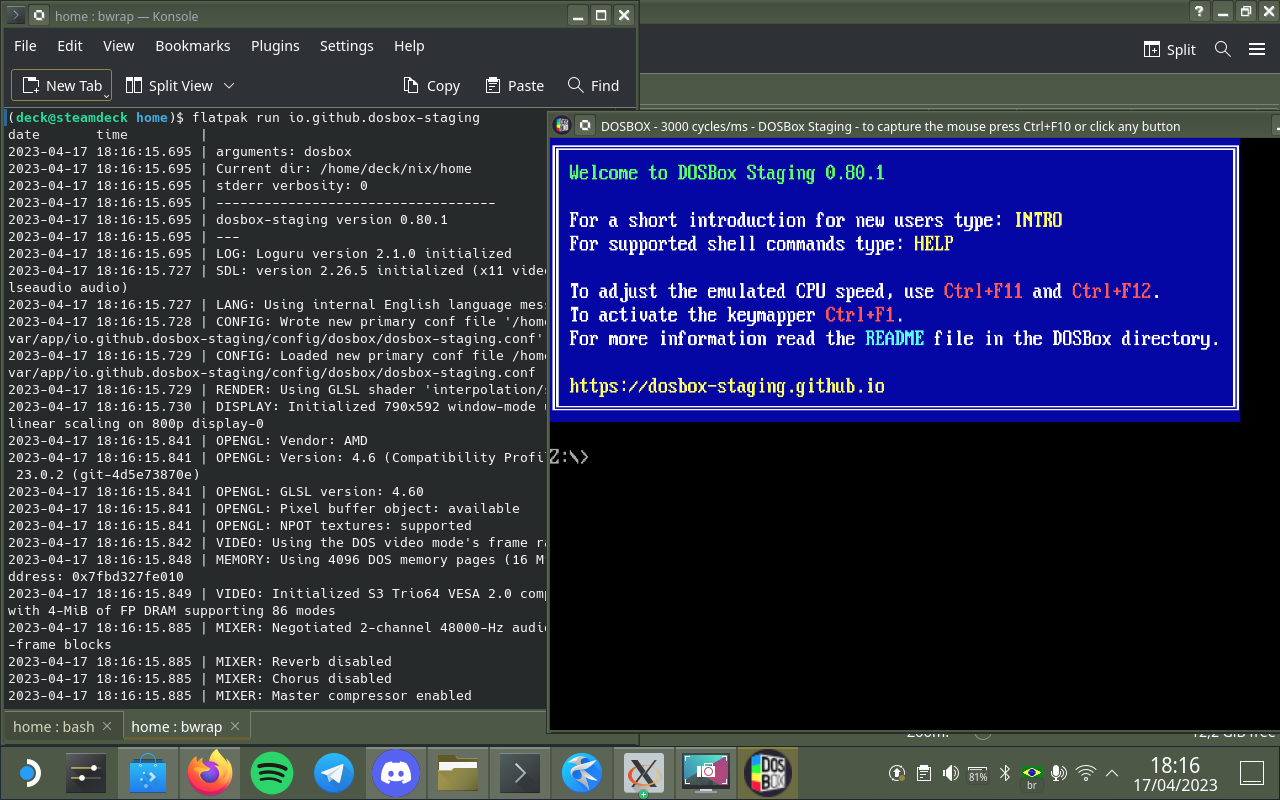Open Discord from the taskbar
The image size is (1280, 800).
pos(395,772)
